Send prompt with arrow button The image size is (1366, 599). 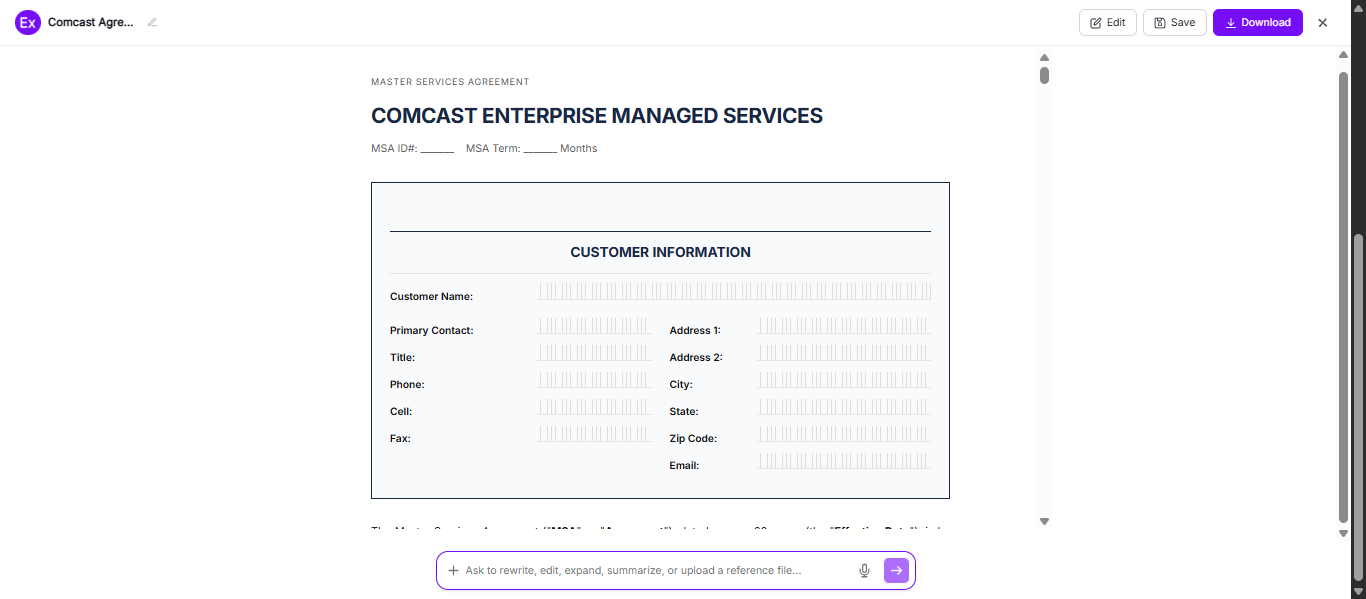pyautogui.click(x=896, y=570)
